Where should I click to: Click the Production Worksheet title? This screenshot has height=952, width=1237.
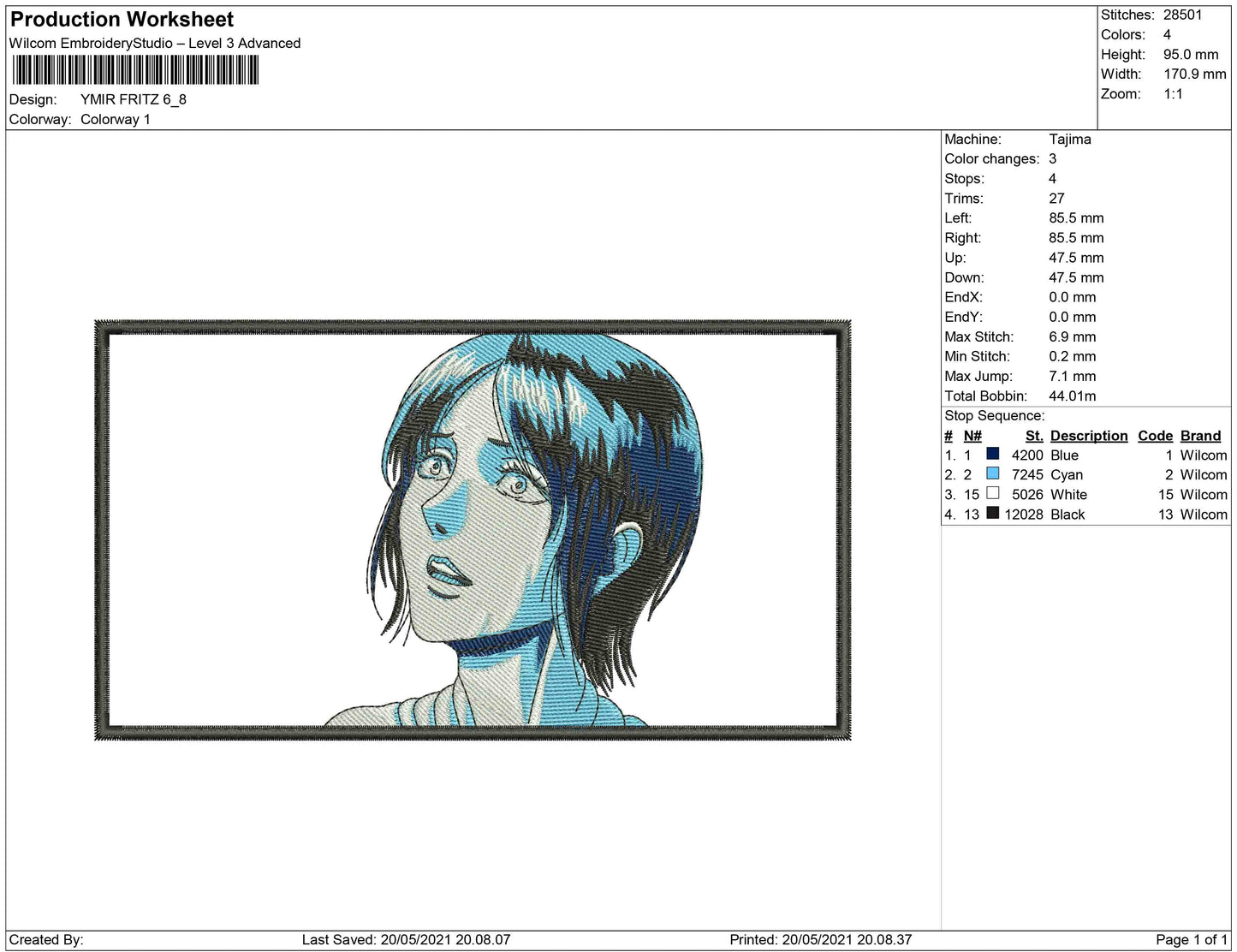coord(122,19)
